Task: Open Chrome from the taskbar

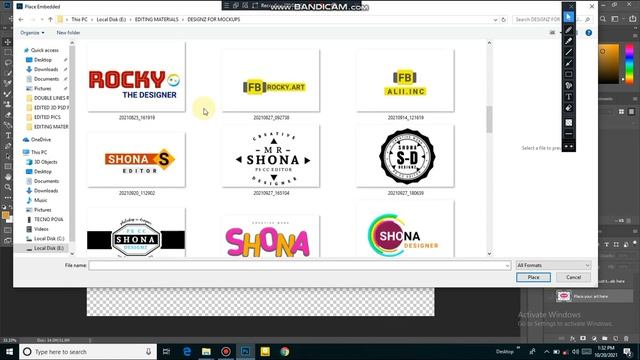Action: pos(284,351)
